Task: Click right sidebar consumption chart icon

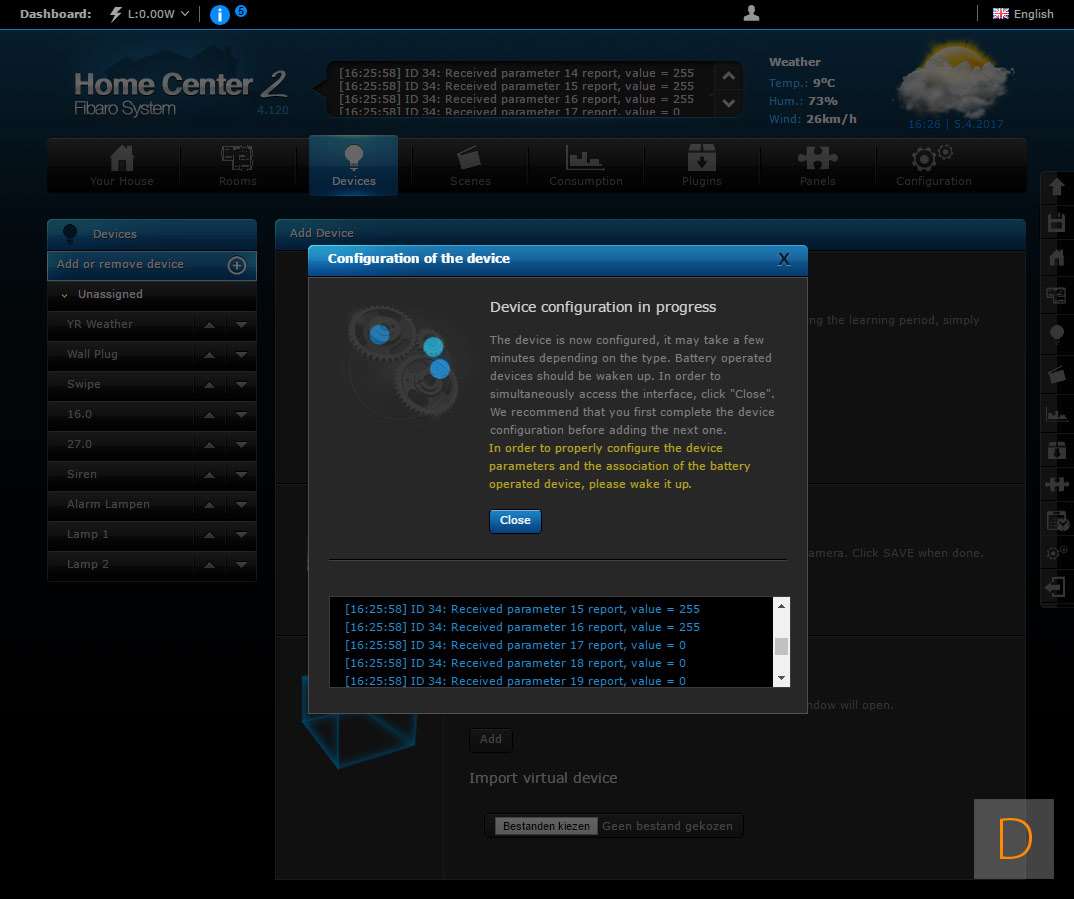Action: [x=1056, y=414]
